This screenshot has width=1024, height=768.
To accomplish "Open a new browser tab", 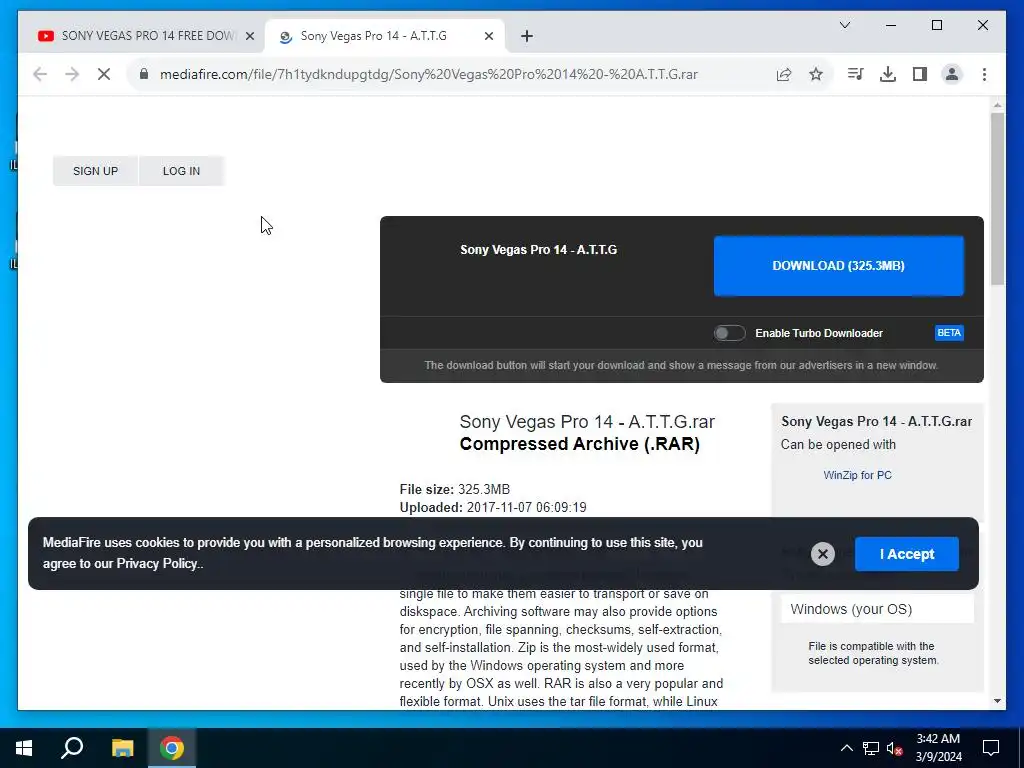I will click(527, 37).
